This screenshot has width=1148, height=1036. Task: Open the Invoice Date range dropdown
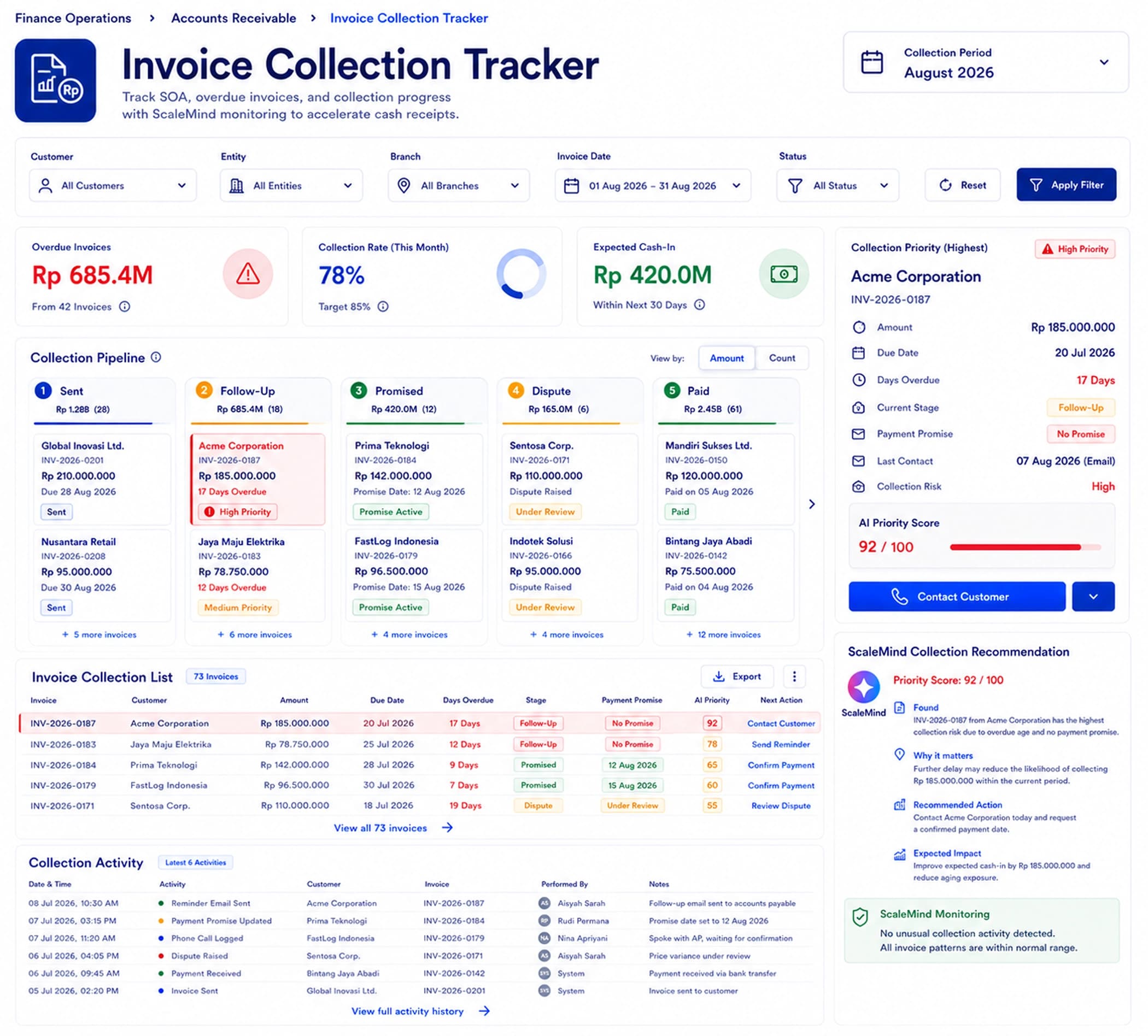[653, 186]
